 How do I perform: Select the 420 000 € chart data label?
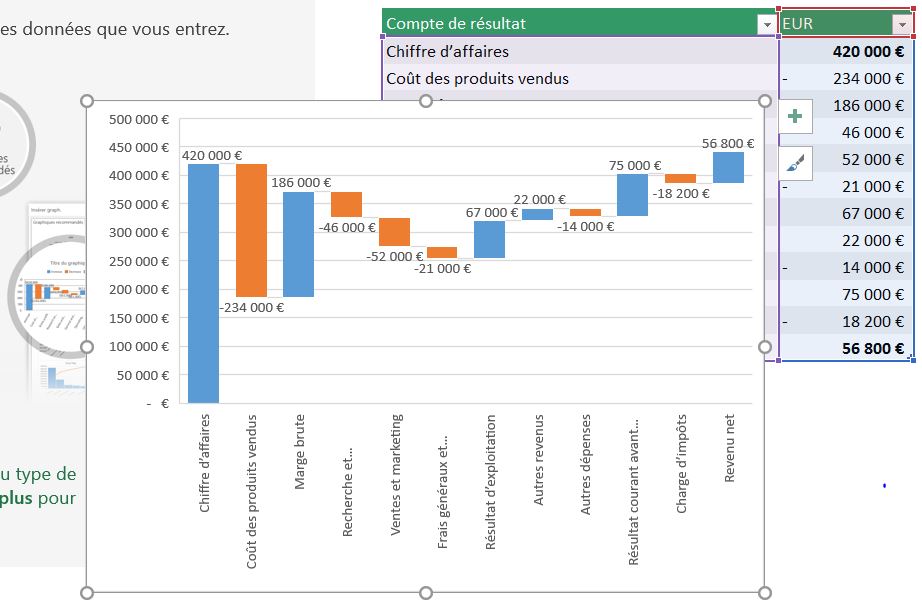[x=212, y=156]
